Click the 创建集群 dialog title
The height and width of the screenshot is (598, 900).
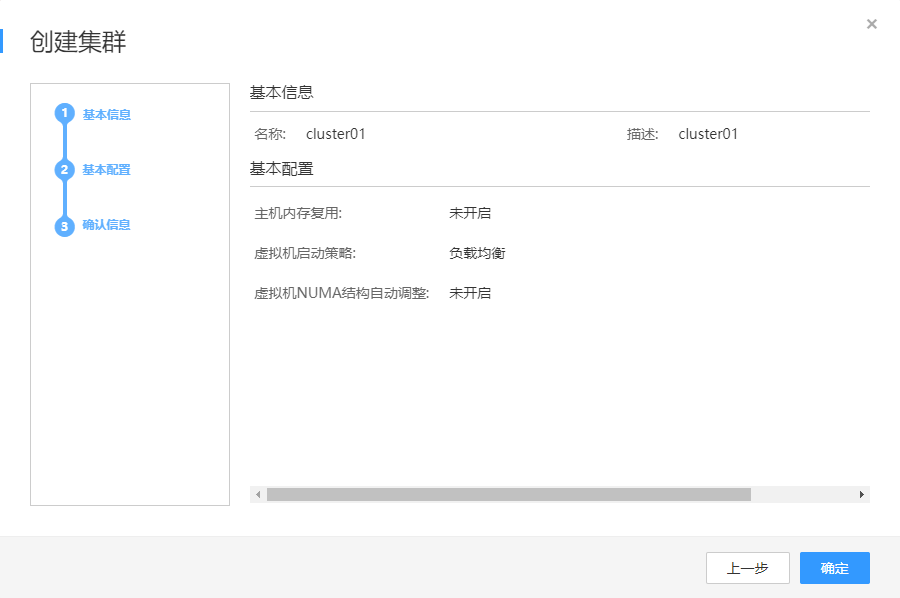pos(78,42)
